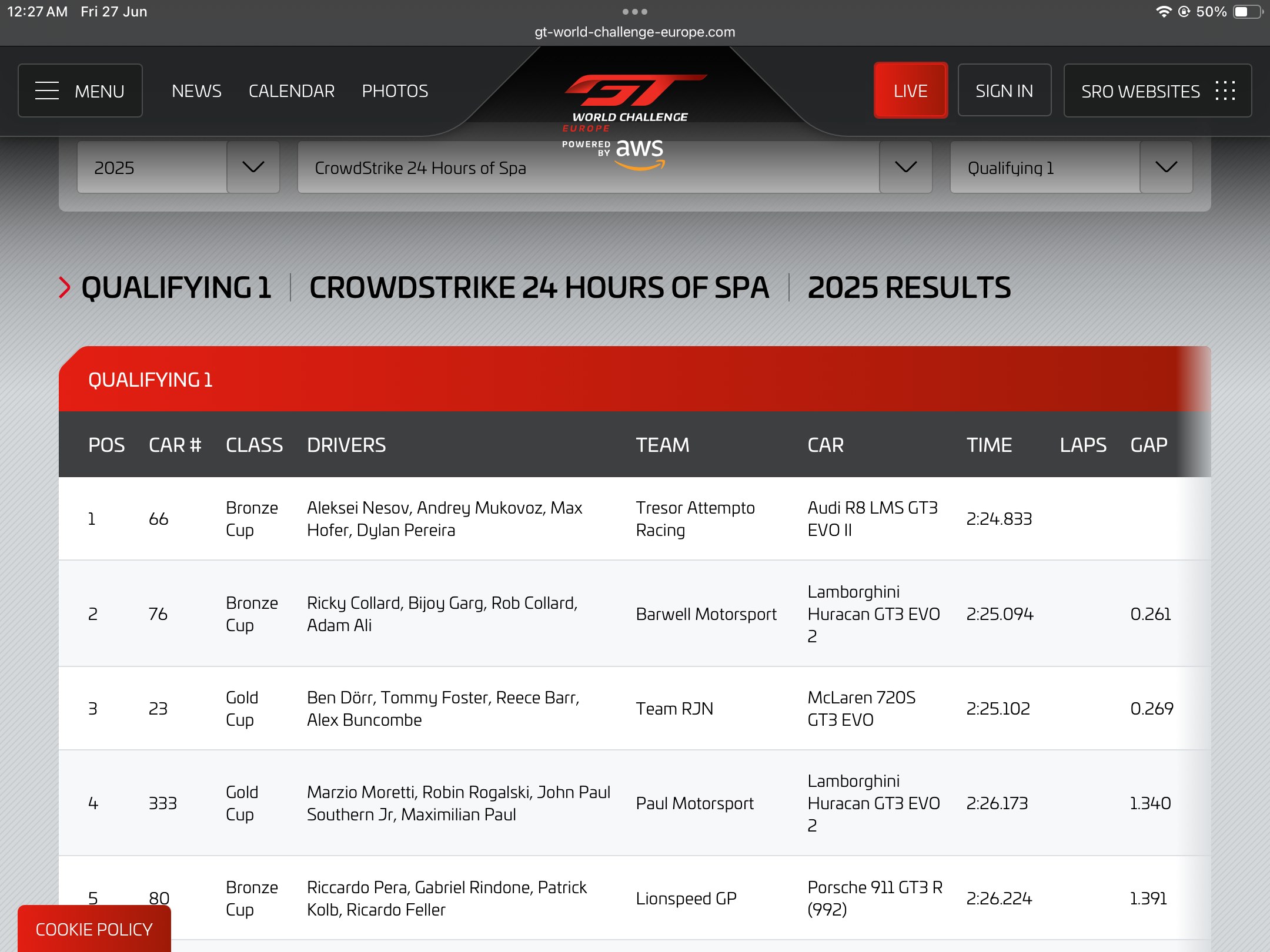Tap the battery status icon
The image size is (1270, 952).
1248,12
